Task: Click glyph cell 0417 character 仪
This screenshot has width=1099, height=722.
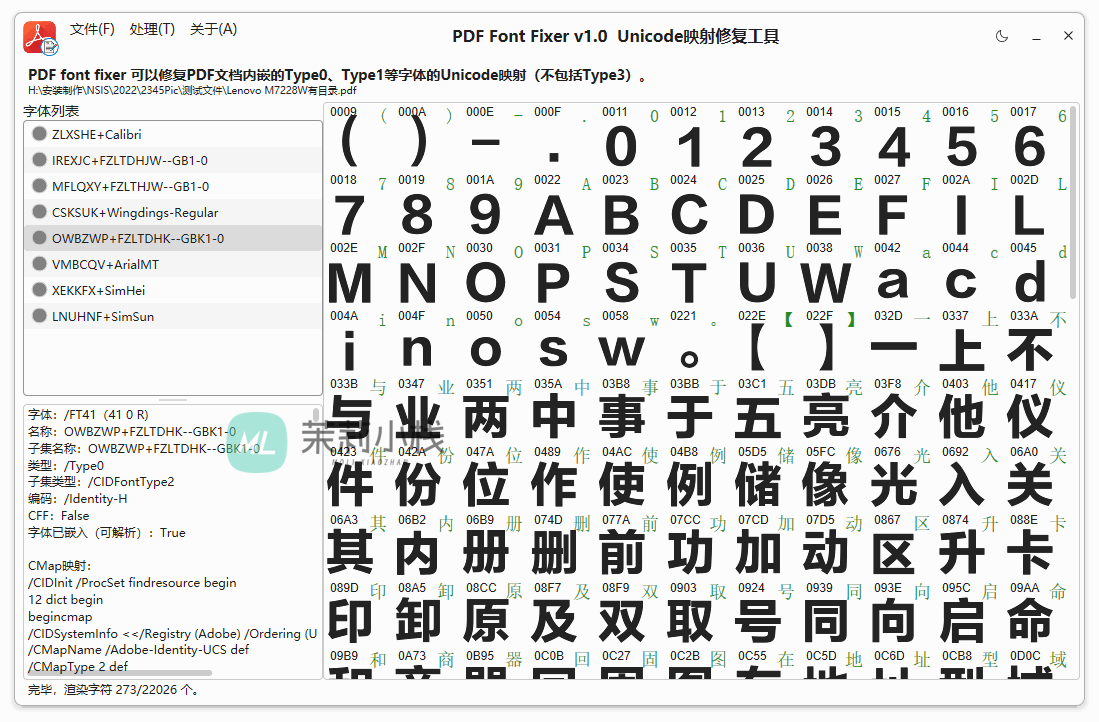Action: click(x=1039, y=410)
